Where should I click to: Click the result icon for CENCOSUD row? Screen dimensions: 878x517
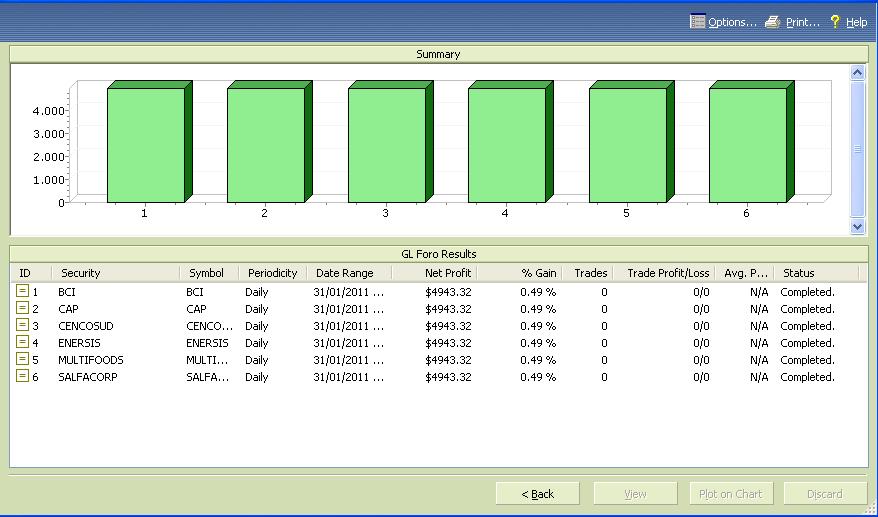[x=23, y=326]
